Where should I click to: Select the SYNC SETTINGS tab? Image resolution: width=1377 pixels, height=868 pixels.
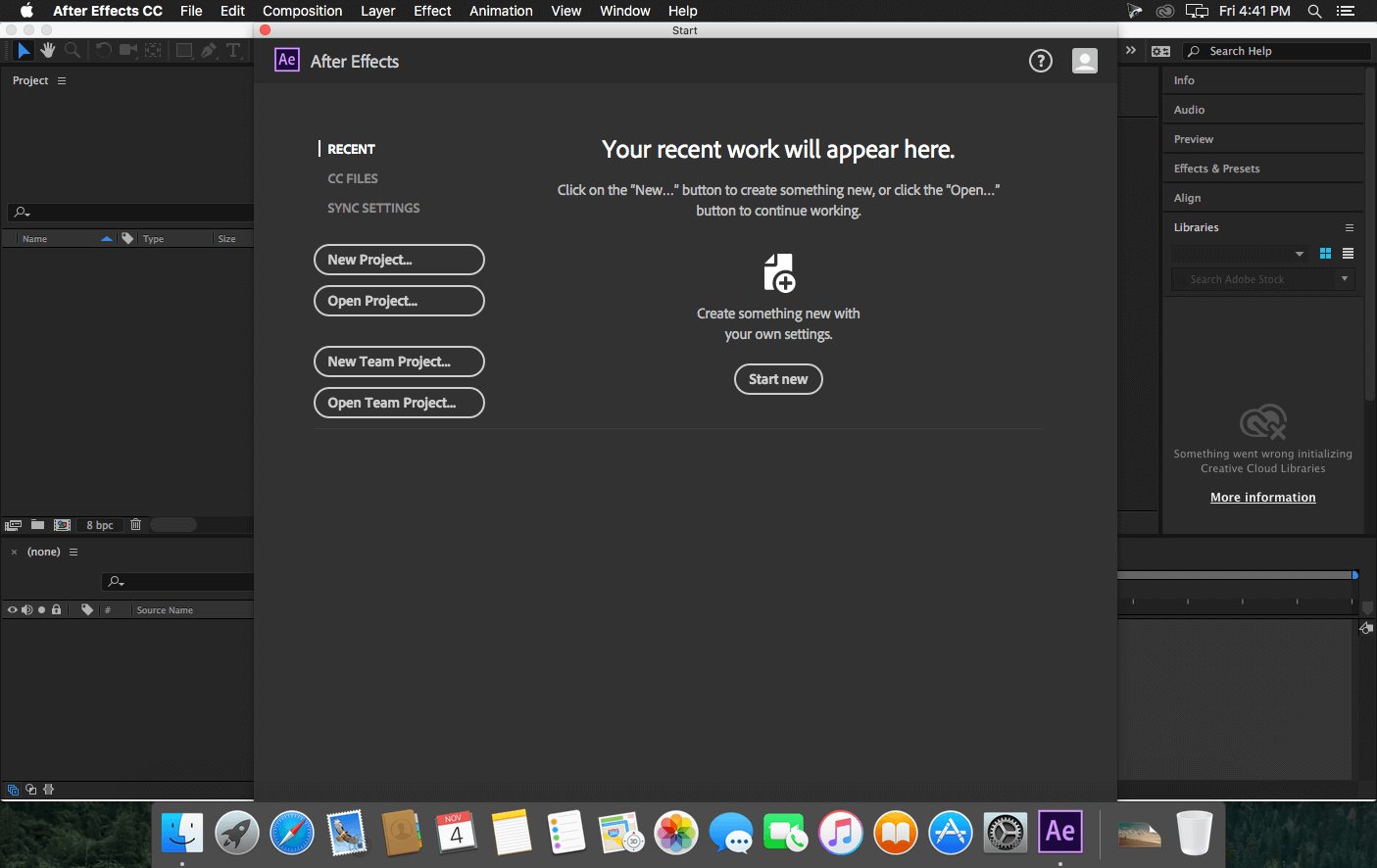pyautogui.click(x=373, y=208)
